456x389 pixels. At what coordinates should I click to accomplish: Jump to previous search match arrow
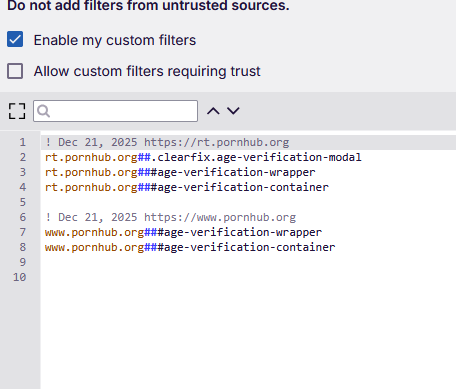coord(213,111)
